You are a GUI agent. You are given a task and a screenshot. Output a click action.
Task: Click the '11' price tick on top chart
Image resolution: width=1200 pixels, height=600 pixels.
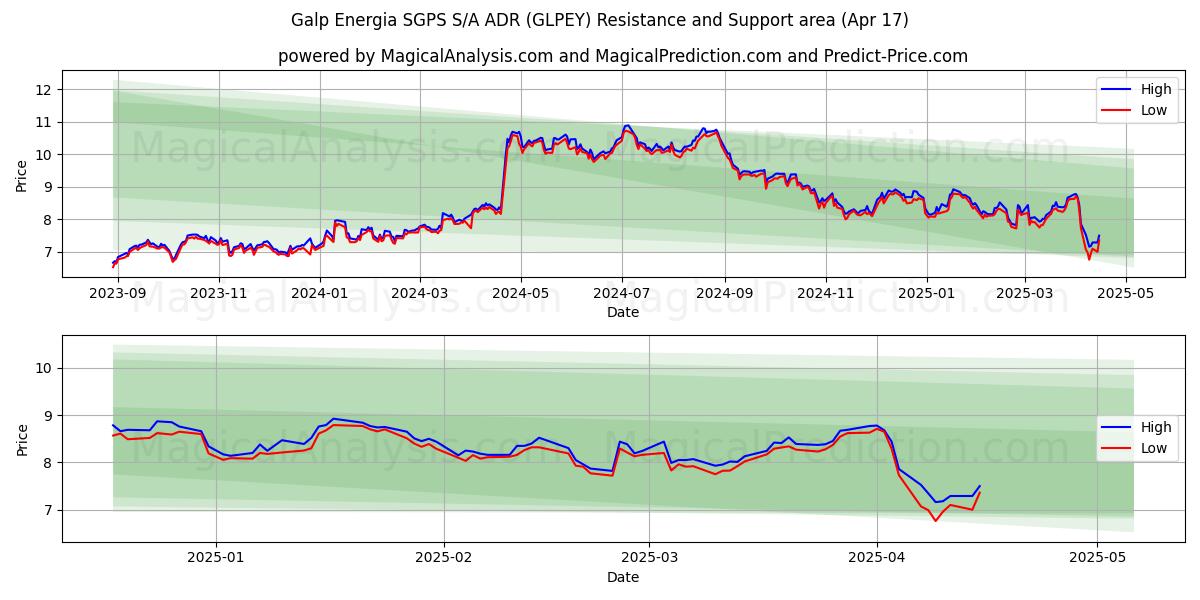(46, 122)
